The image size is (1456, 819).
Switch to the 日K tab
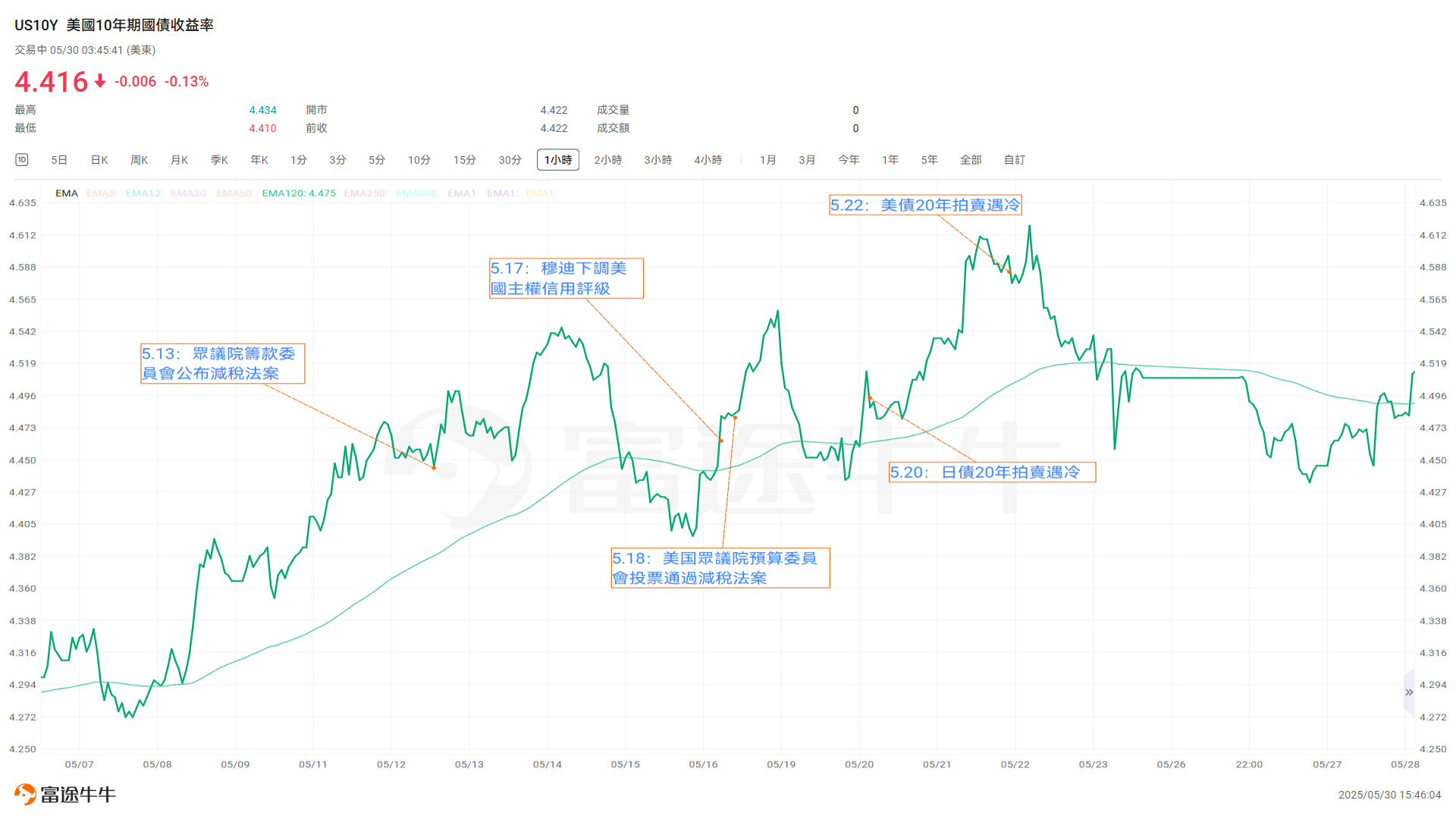99,160
